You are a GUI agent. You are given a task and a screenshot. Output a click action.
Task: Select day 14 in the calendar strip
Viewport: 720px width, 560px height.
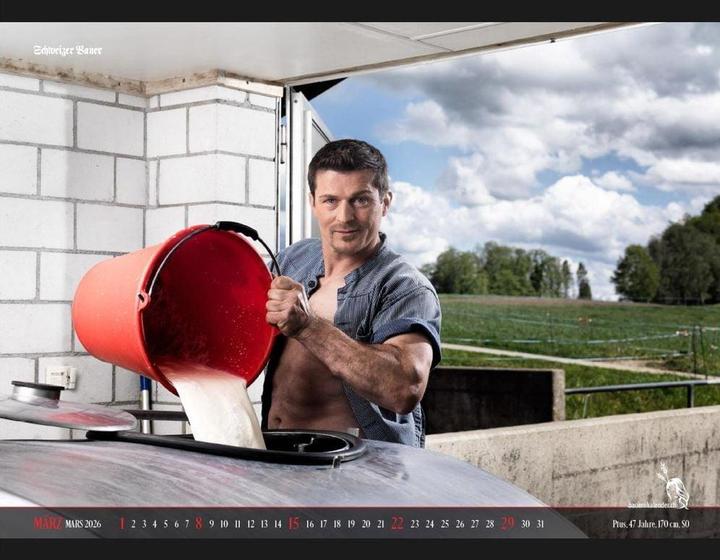tap(277, 524)
